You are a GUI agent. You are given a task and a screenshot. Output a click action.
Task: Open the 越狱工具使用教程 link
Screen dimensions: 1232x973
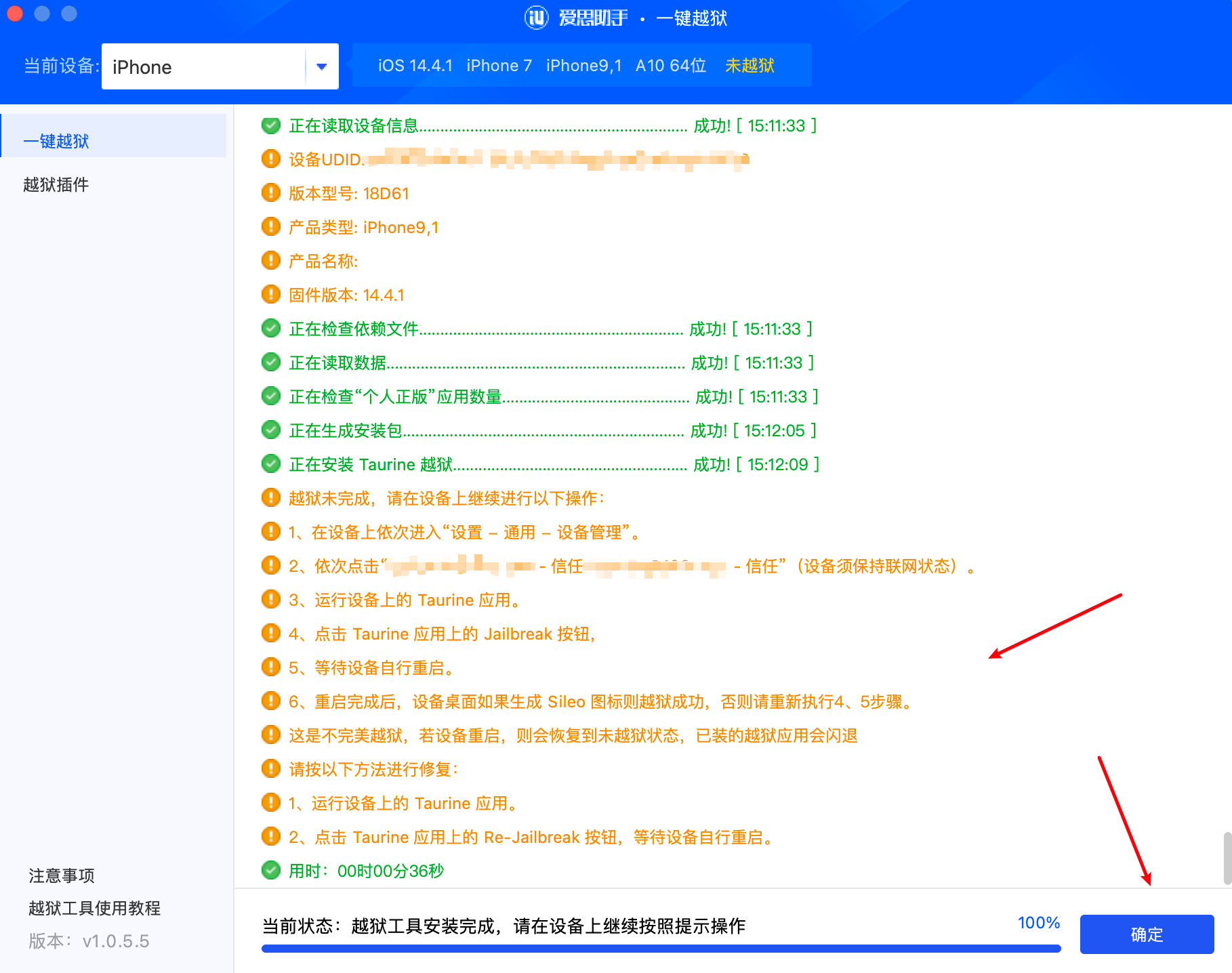pyautogui.click(x=95, y=908)
